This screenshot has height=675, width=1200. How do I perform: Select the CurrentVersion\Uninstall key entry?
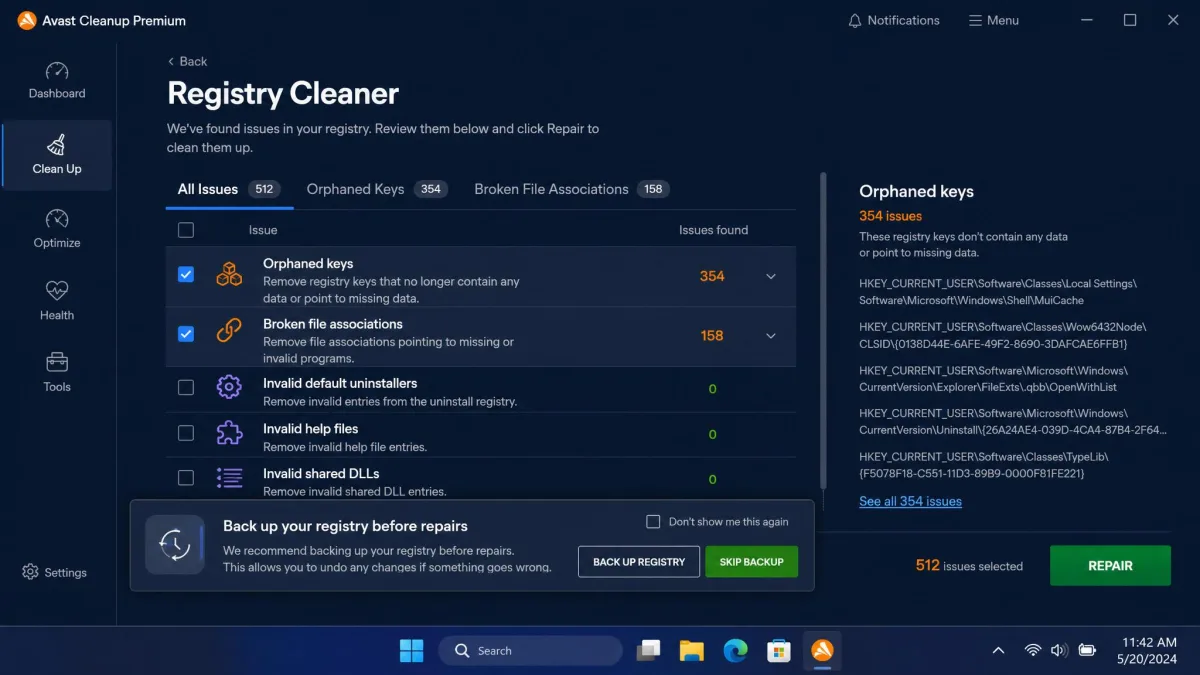[x=1013, y=422]
